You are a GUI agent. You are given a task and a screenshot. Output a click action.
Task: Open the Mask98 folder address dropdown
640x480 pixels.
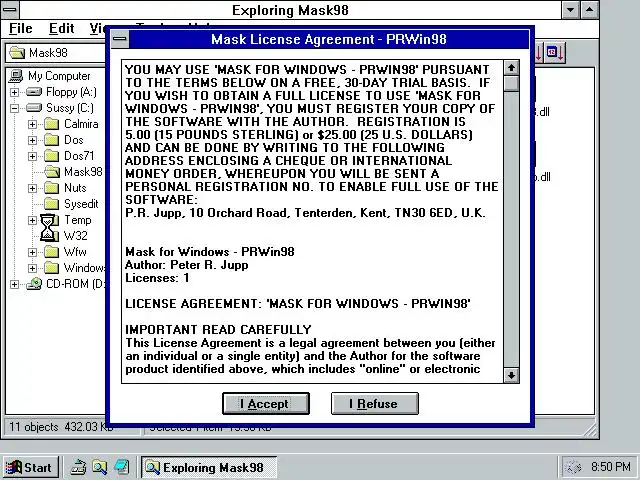tap(57, 53)
